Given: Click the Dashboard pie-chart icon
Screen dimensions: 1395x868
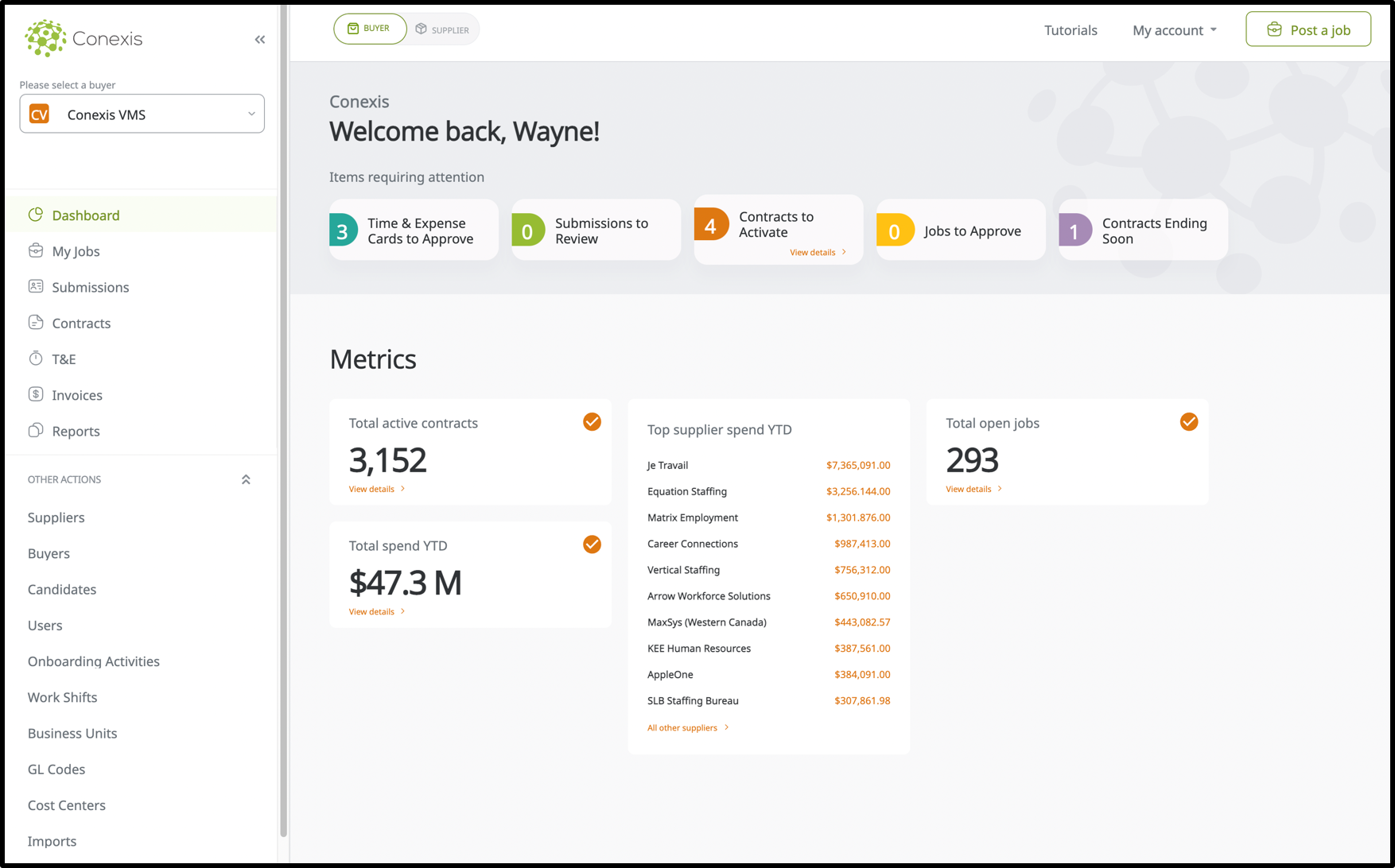Looking at the screenshot, I should [36, 215].
